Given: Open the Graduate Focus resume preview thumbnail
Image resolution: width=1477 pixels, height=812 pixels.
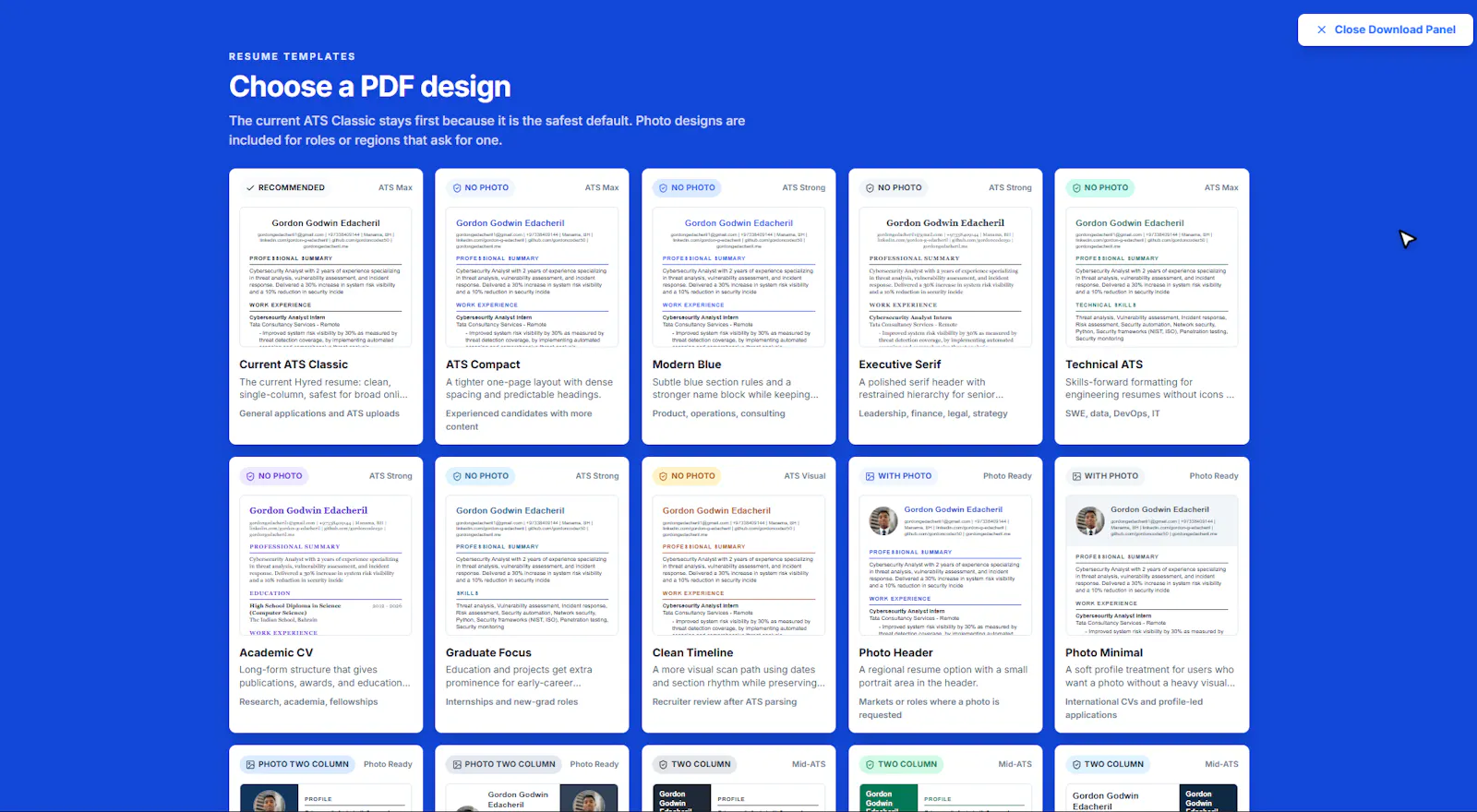Looking at the screenshot, I should click(x=532, y=565).
